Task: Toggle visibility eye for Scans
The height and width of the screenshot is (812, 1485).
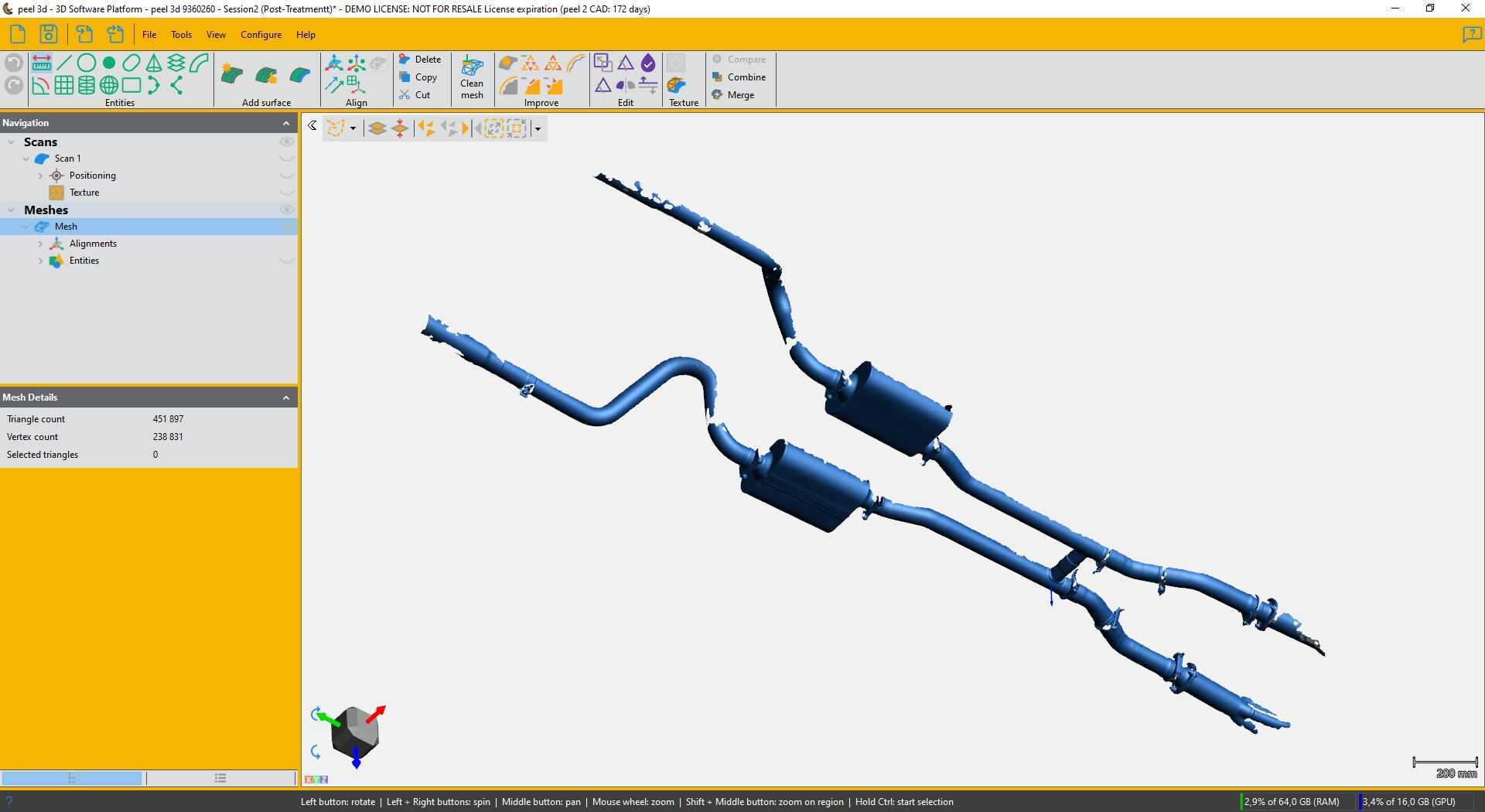Action: (286, 142)
